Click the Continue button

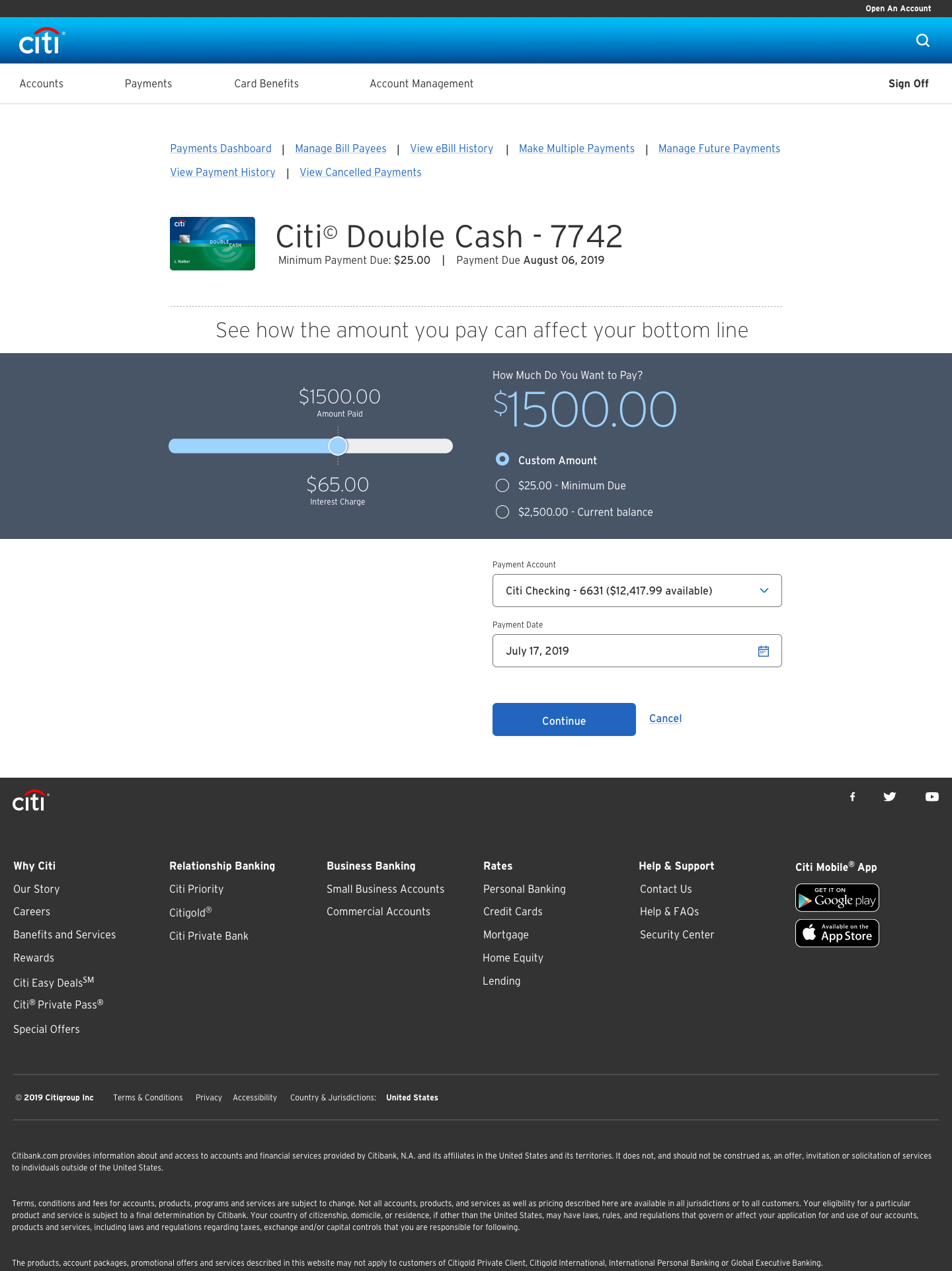pos(564,719)
